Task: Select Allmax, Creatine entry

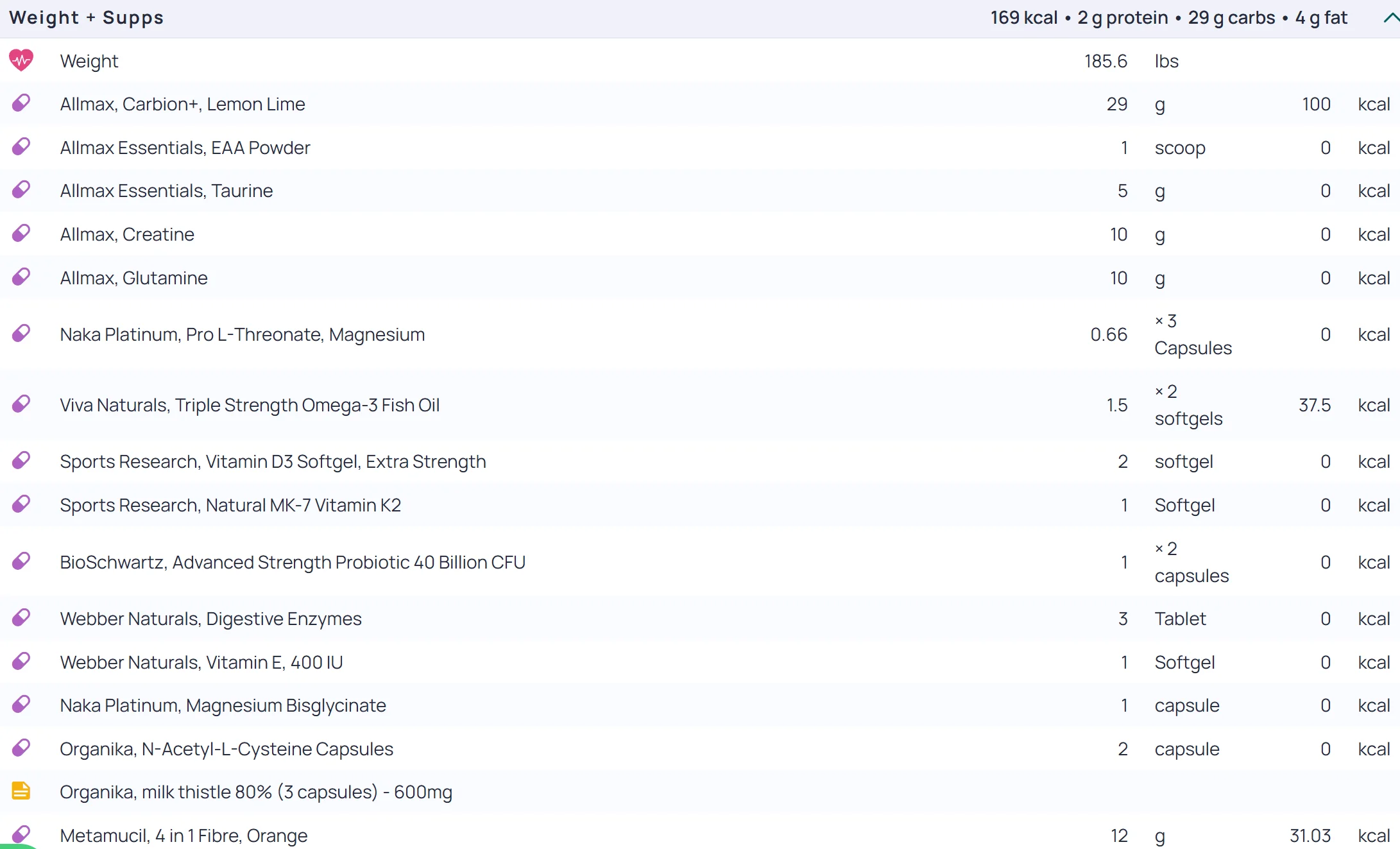Action: pos(127,234)
